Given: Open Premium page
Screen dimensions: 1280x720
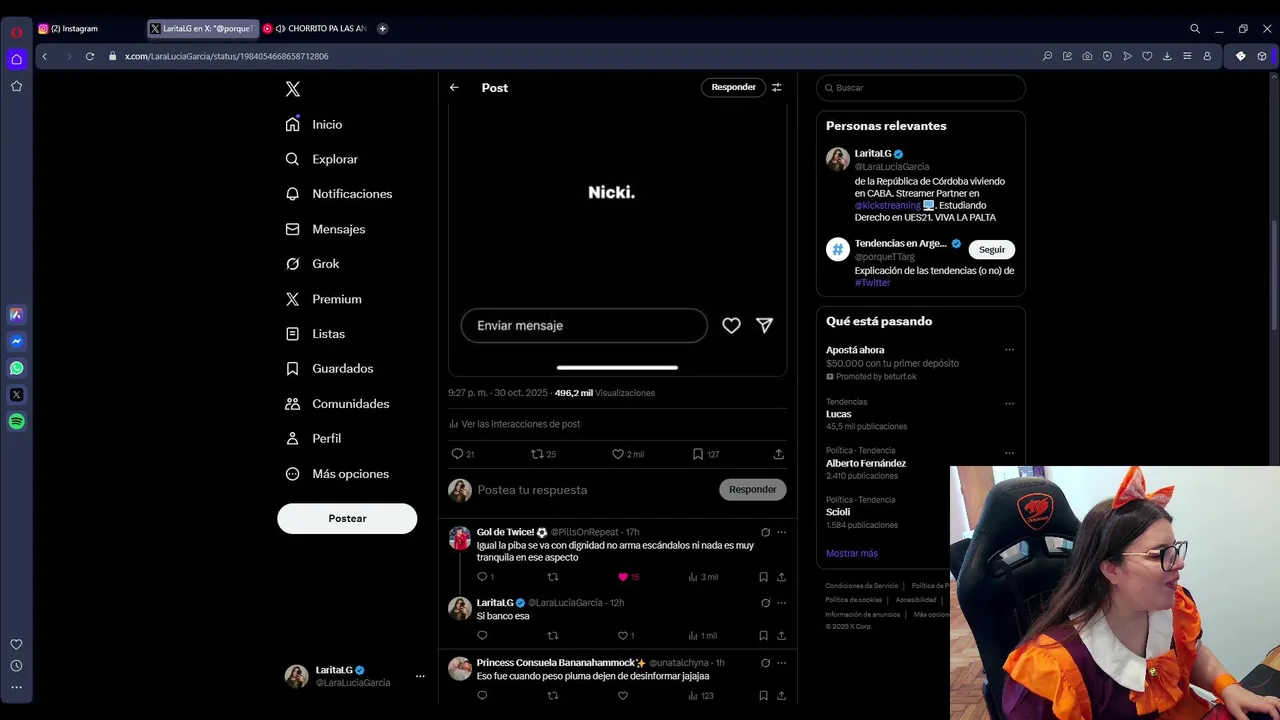Looking at the screenshot, I should click(323, 299).
